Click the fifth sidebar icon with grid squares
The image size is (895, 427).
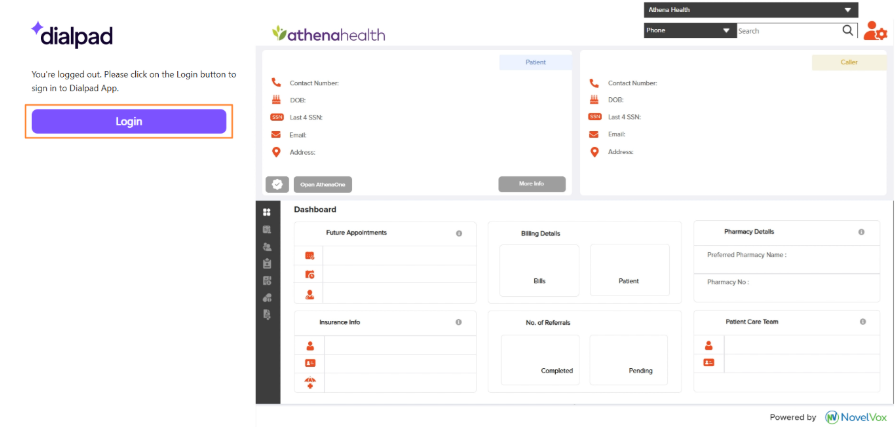267,280
